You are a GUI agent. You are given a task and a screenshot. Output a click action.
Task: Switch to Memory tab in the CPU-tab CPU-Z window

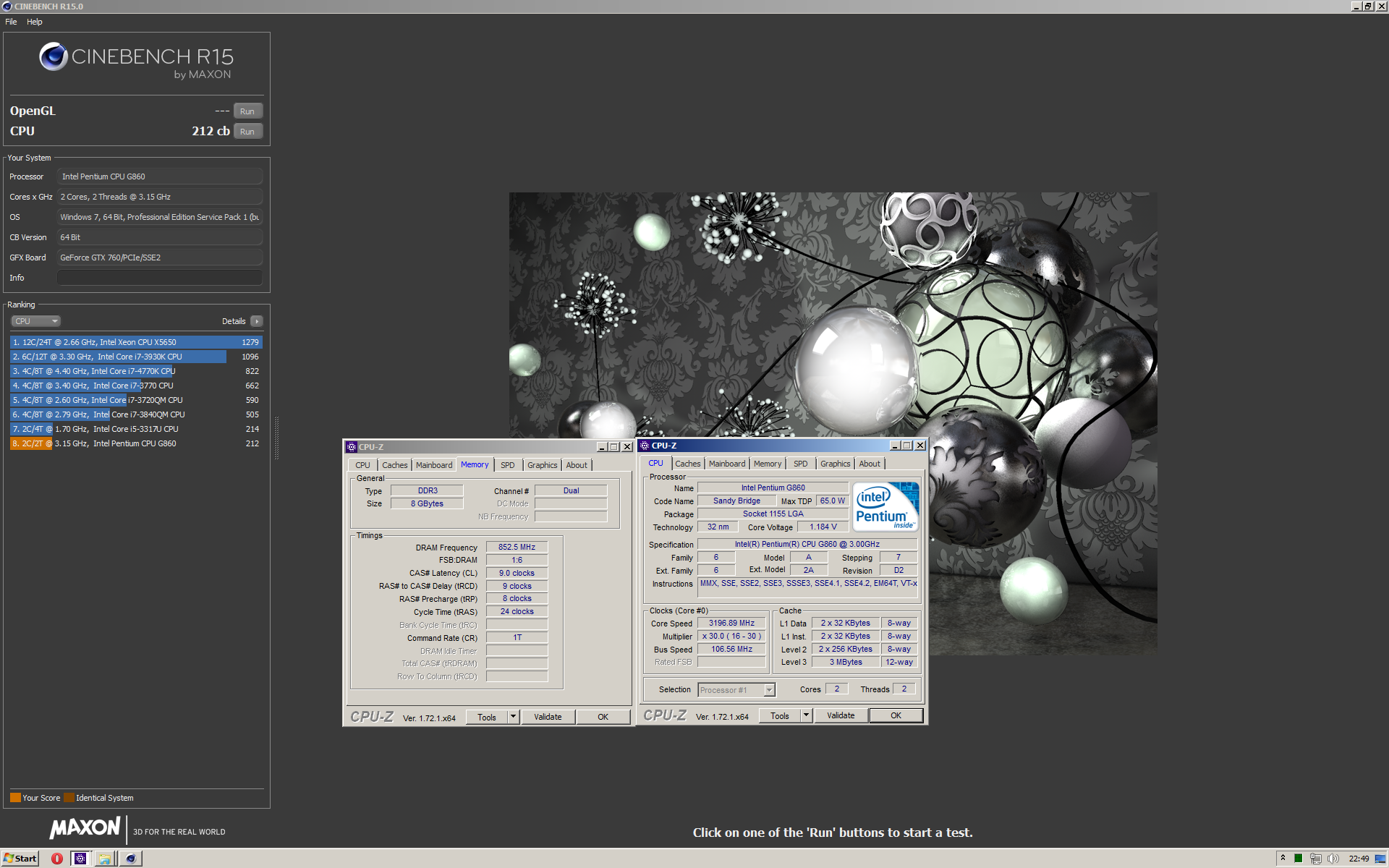coord(768,464)
